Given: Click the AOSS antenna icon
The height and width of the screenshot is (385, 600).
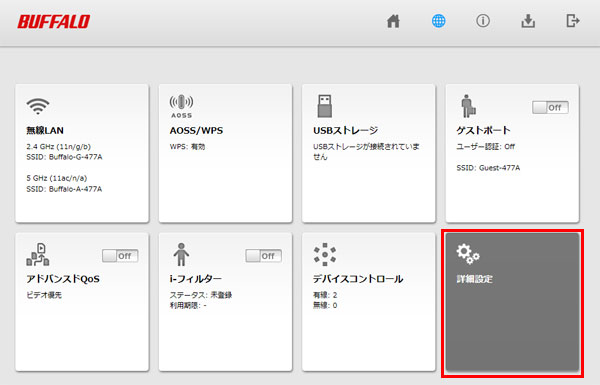Looking at the screenshot, I should (181, 106).
